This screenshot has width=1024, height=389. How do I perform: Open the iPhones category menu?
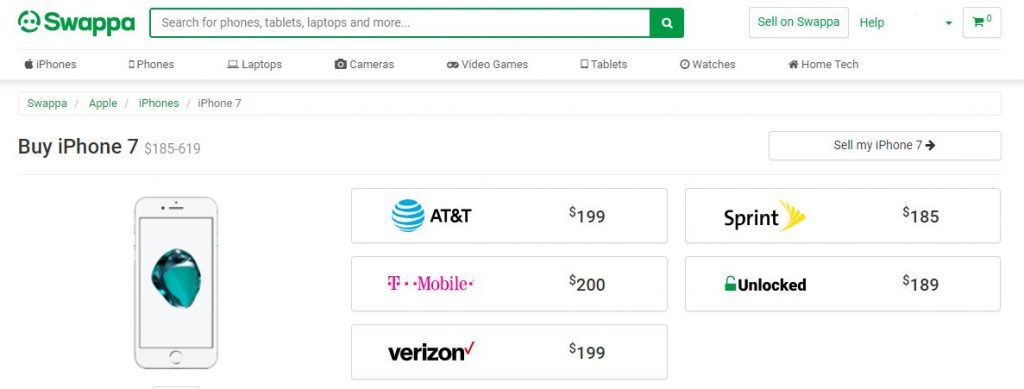coord(50,64)
